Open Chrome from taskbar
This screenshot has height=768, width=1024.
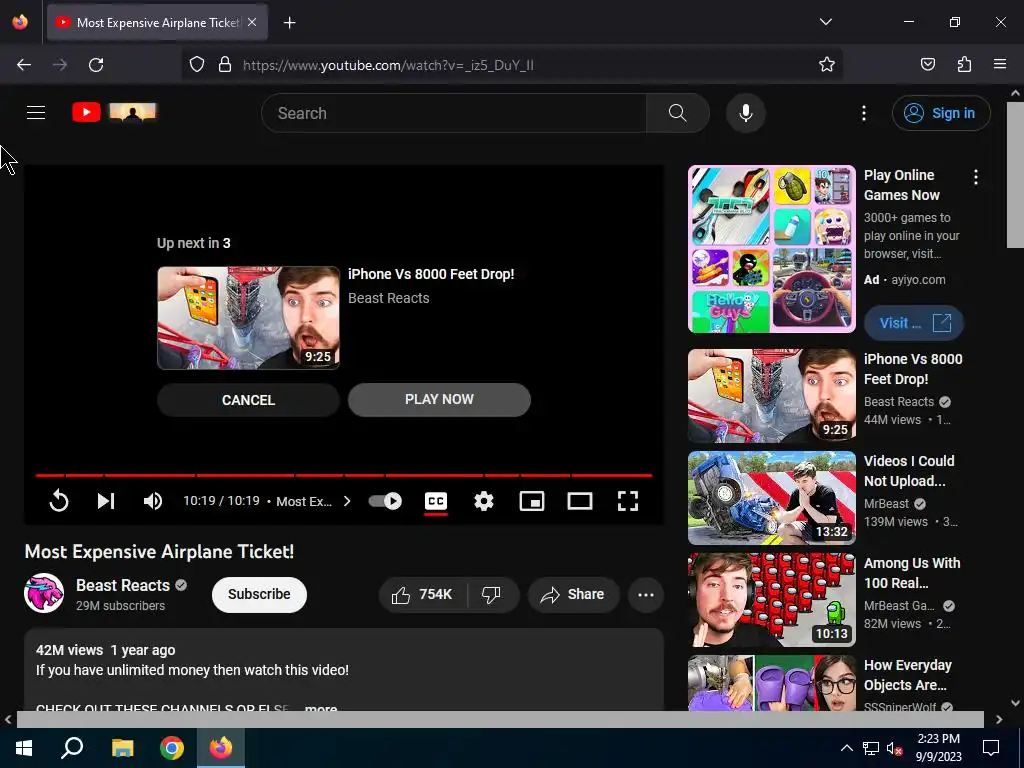coord(172,748)
